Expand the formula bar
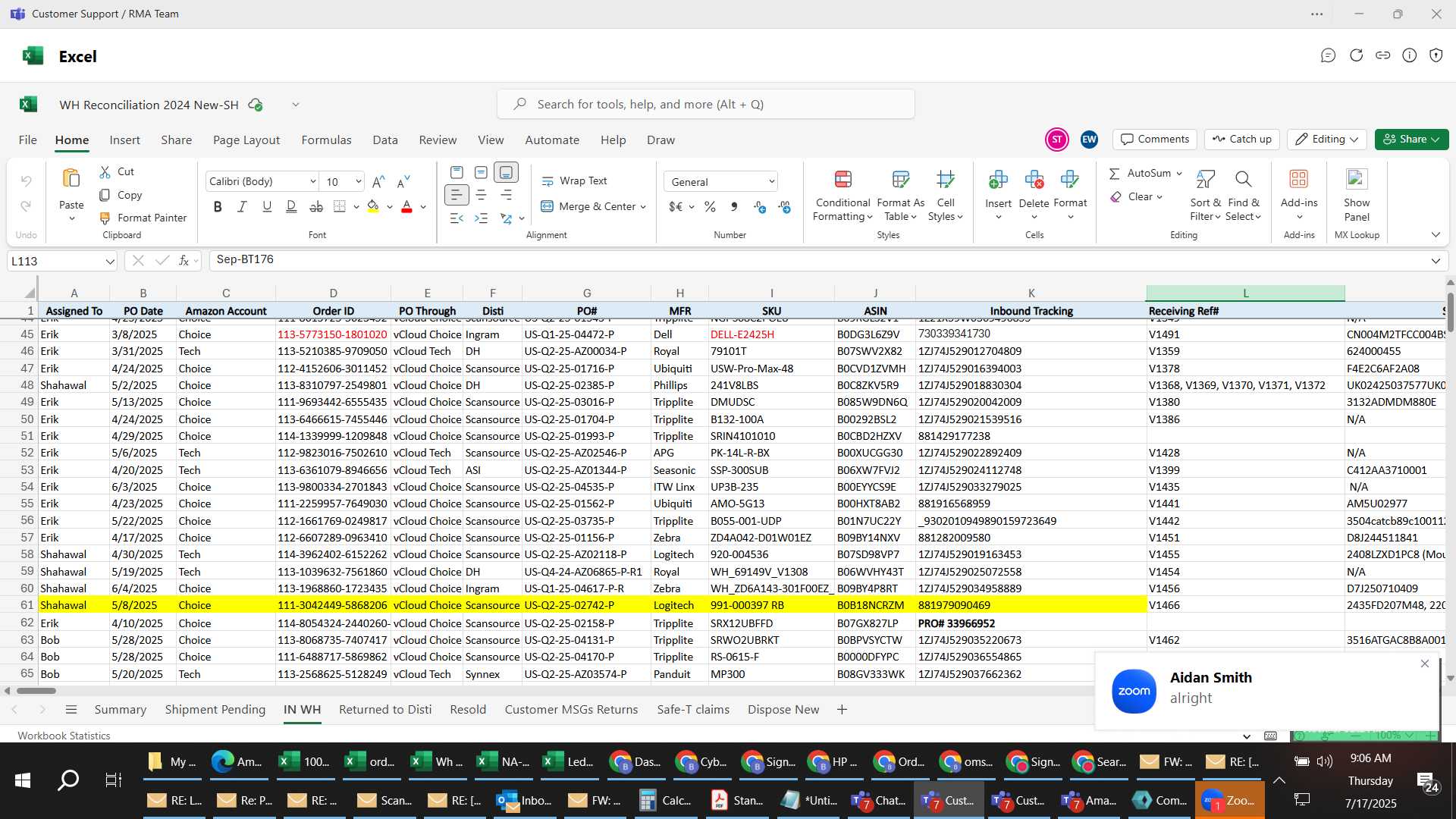 point(1435,261)
